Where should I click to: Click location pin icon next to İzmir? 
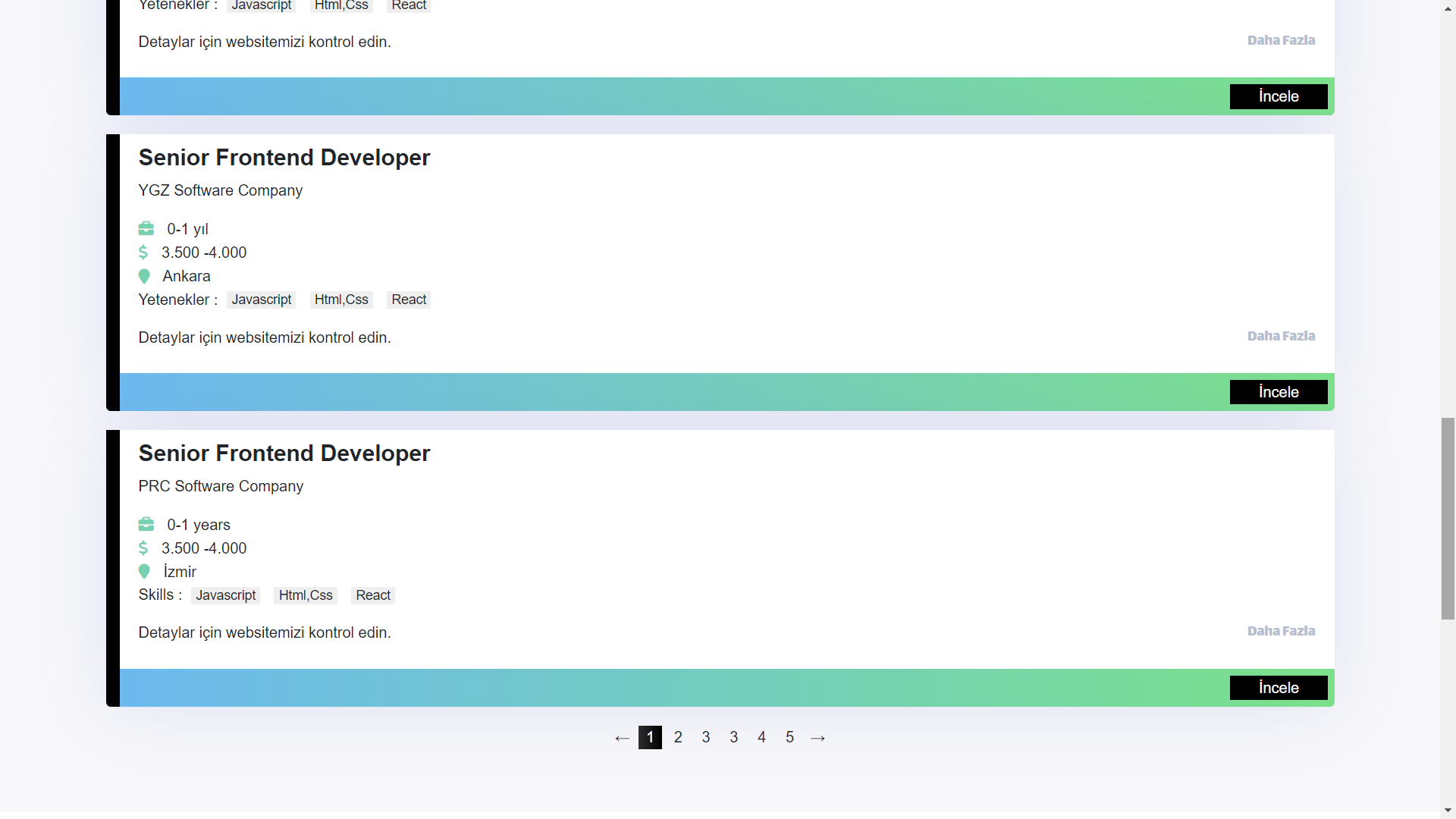(144, 572)
